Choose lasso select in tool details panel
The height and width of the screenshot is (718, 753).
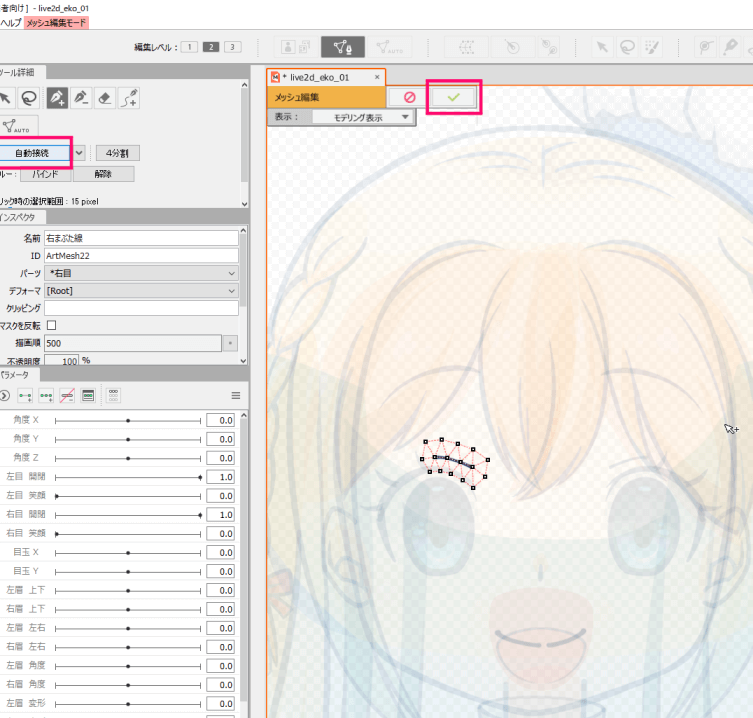(29, 98)
